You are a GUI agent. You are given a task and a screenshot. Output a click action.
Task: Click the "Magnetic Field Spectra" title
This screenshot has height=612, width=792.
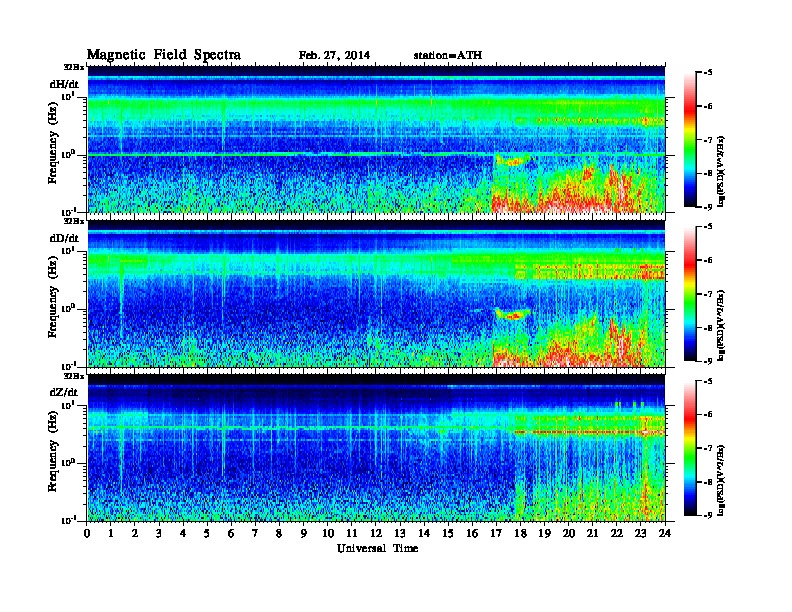[x=164, y=55]
